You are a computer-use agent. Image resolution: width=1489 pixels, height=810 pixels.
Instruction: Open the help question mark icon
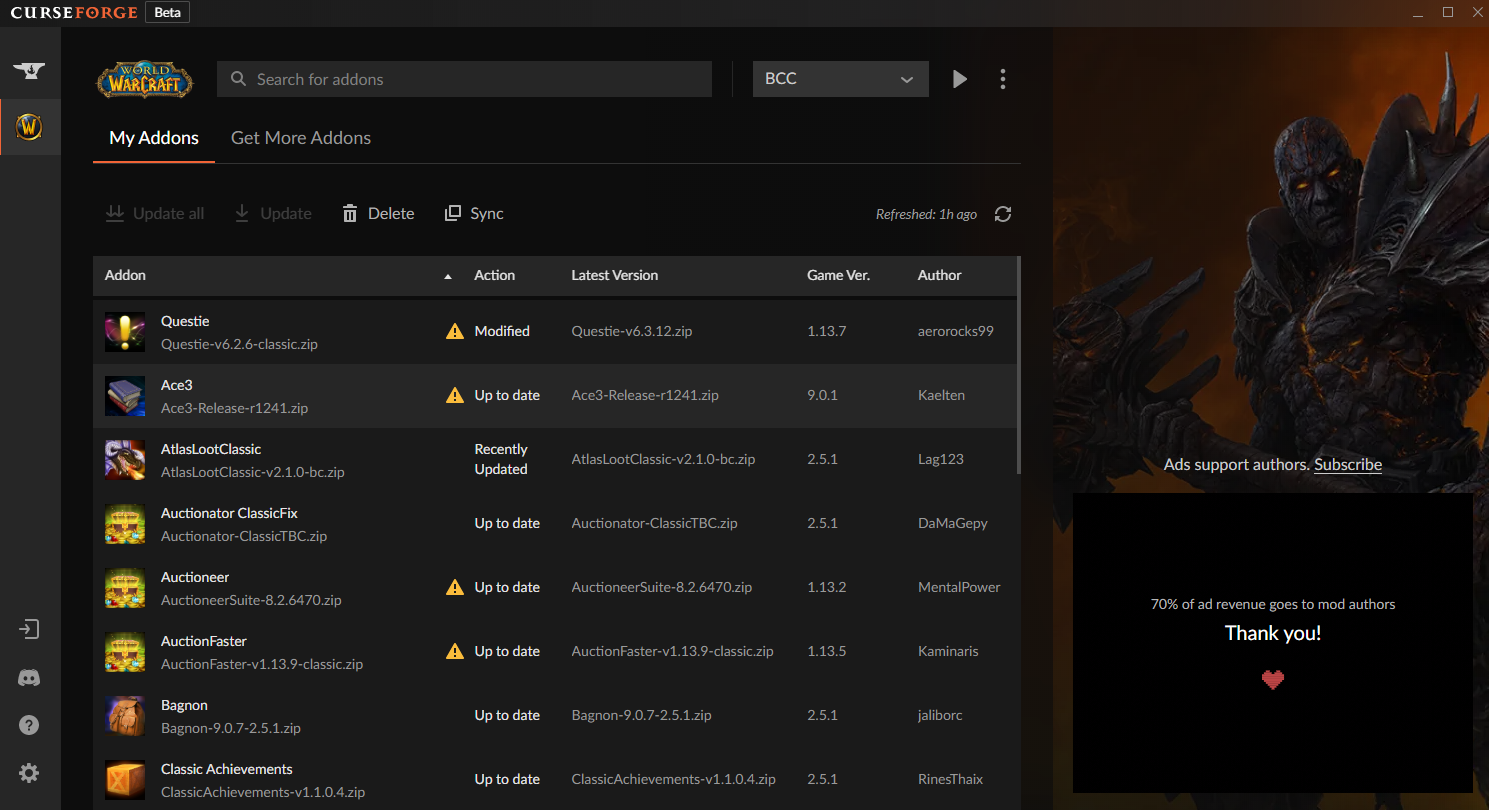coord(29,725)
